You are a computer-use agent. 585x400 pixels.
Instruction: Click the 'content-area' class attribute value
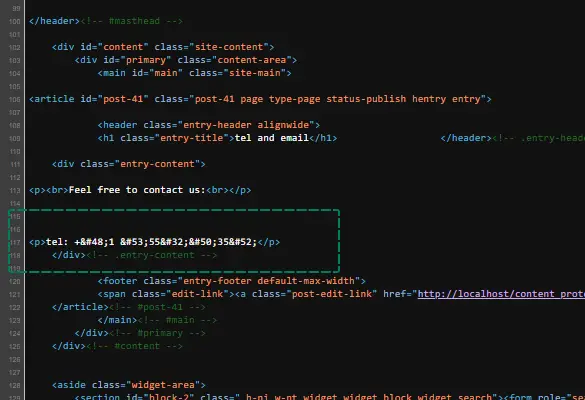251,60
